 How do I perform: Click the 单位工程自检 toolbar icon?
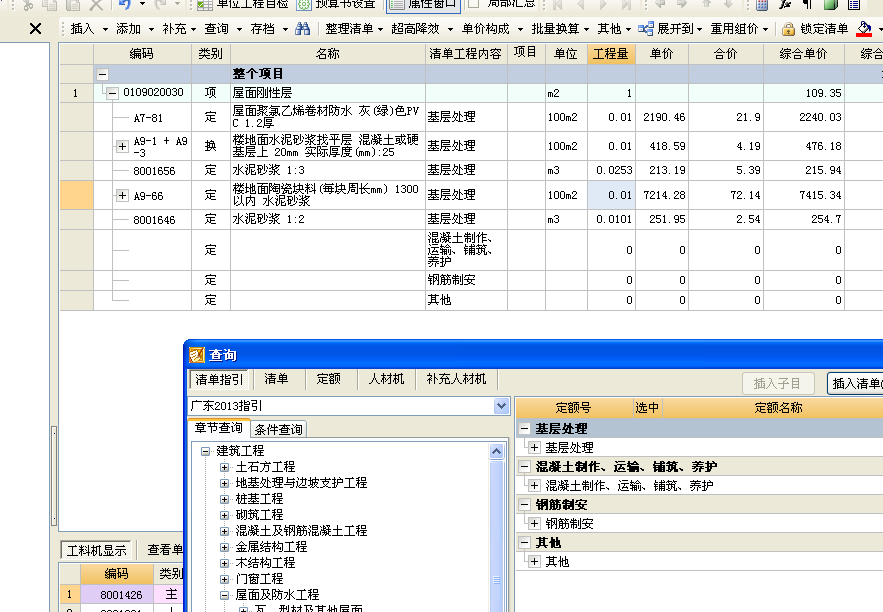[x=205, y=5]
